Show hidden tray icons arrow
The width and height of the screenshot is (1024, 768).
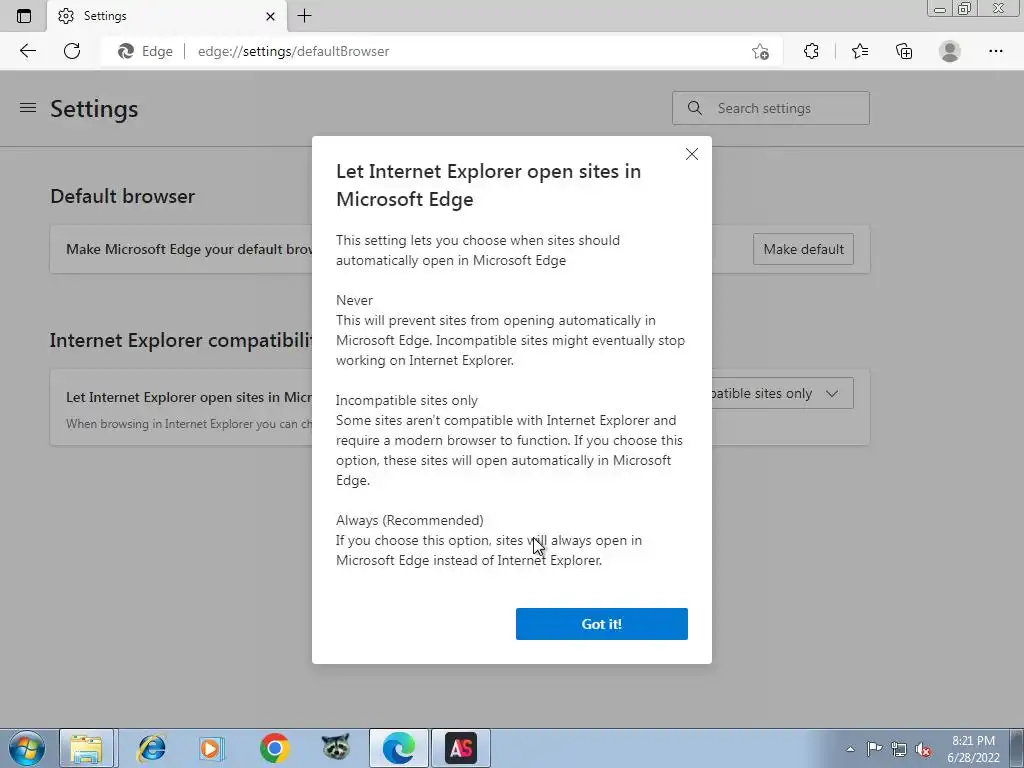point(850,749)
